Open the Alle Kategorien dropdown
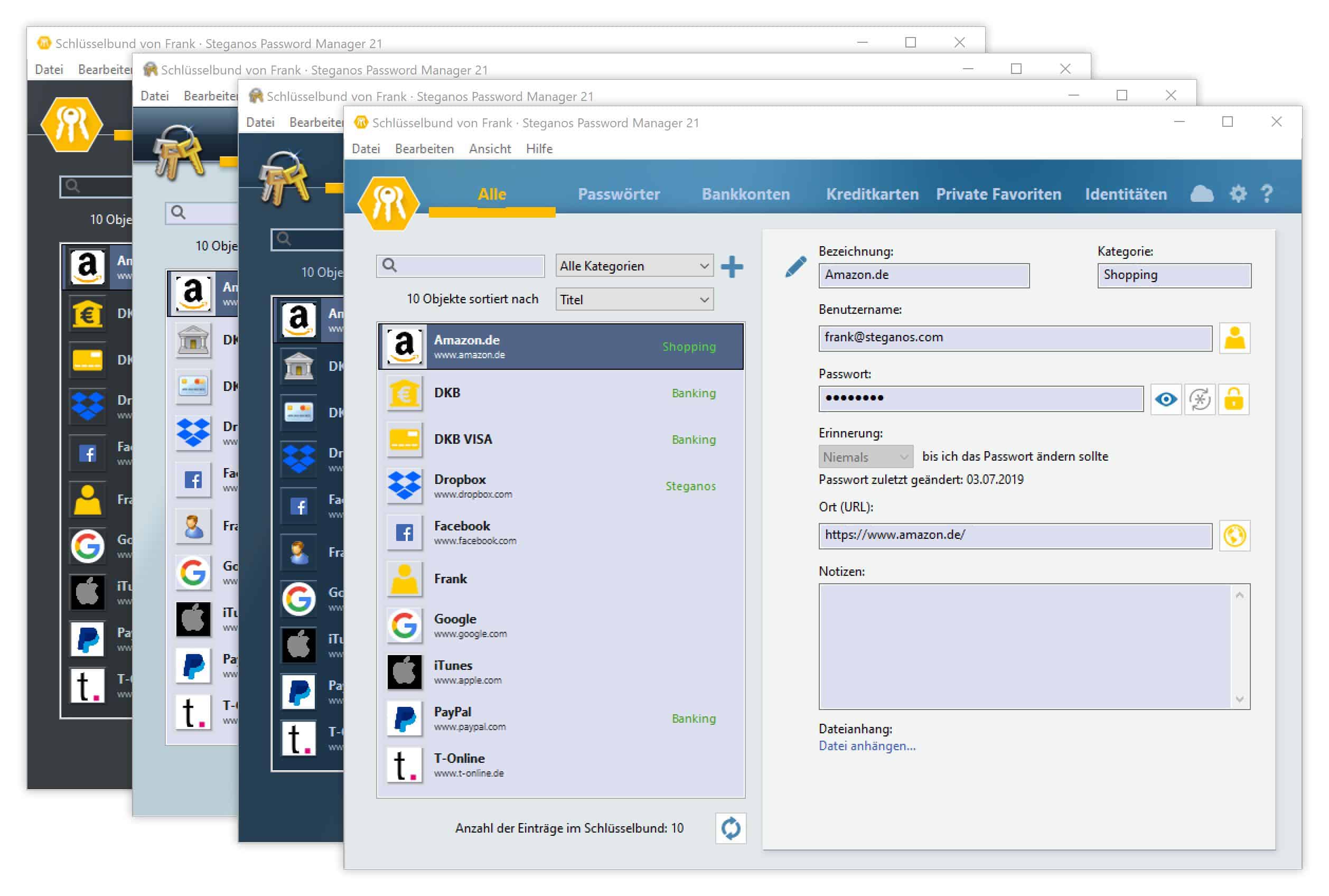 click(634, 266)
